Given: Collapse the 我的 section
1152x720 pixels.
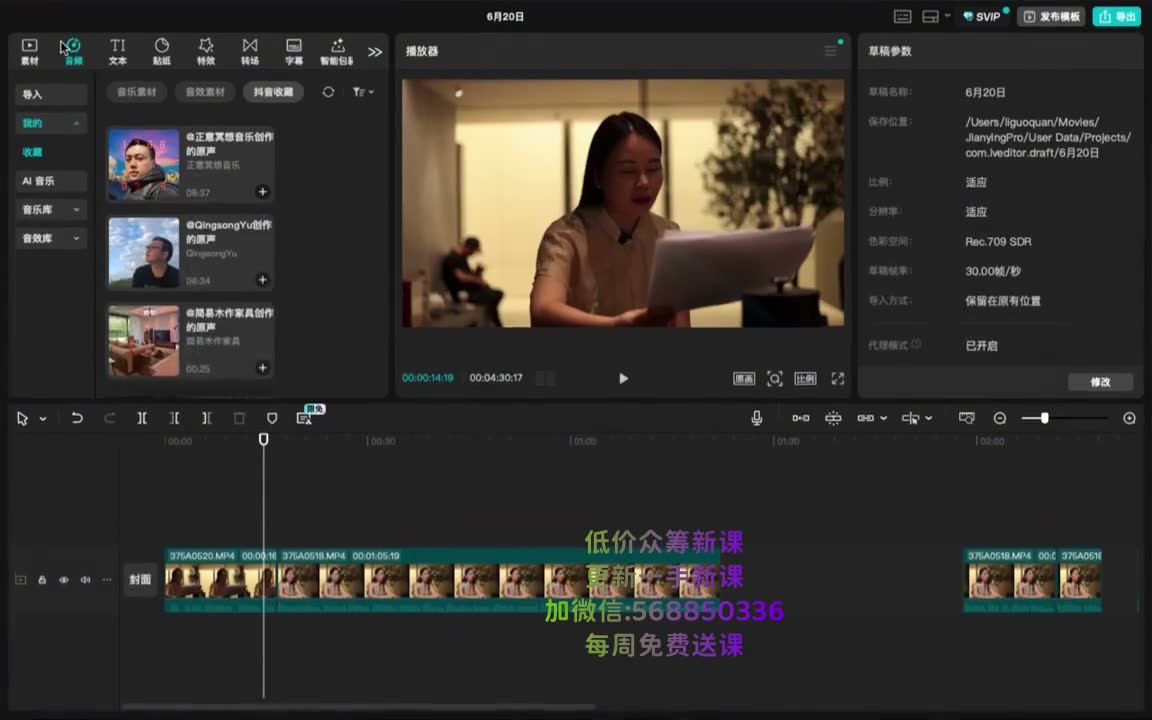Looking at the screenshot, I should coord(51,123).
